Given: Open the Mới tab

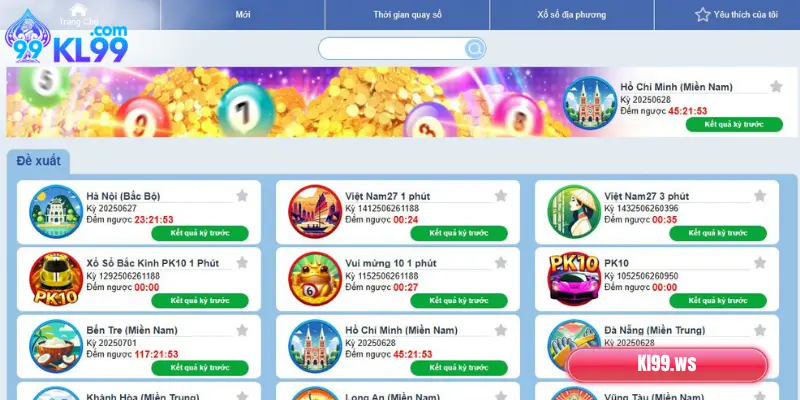Looking at the screenshot, I should 243,15.
